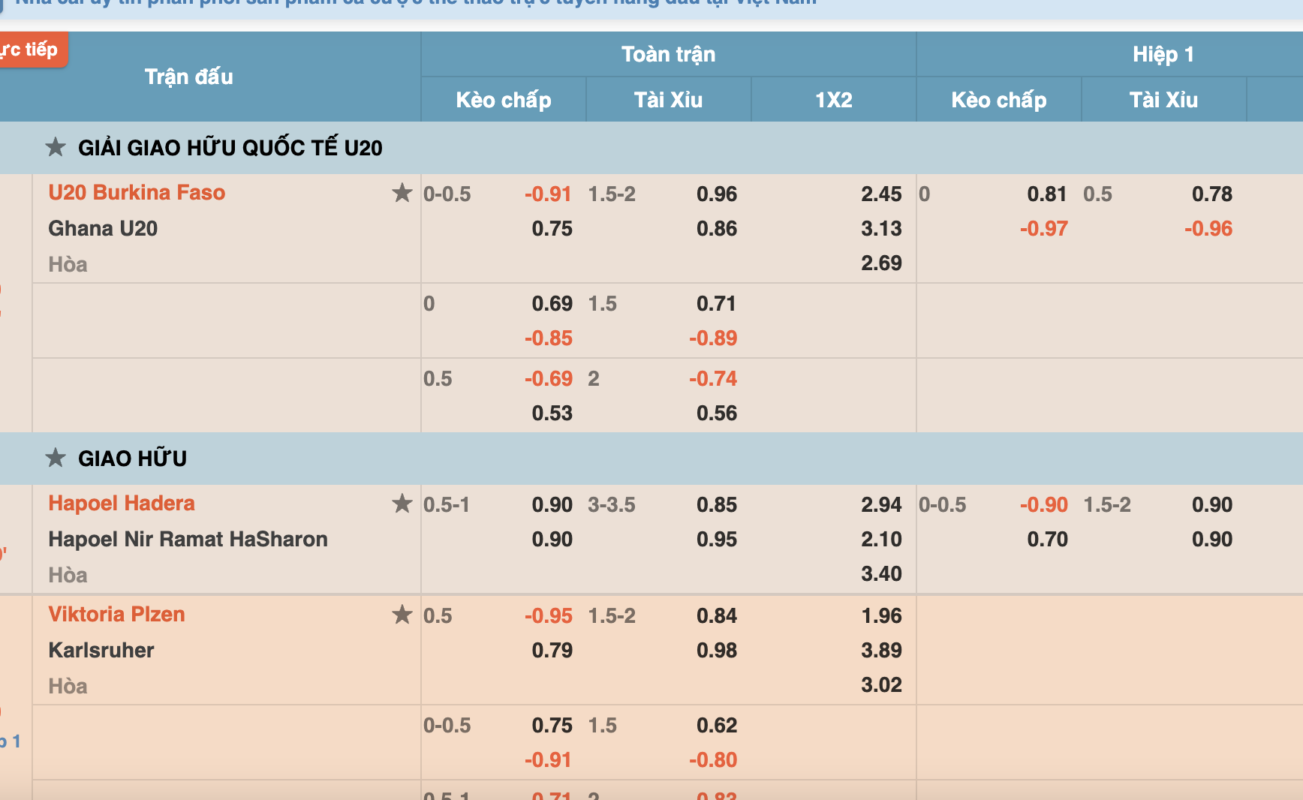Select Hapoel Nir Ramat HaSharon odds 2.10

coord(881,540)
